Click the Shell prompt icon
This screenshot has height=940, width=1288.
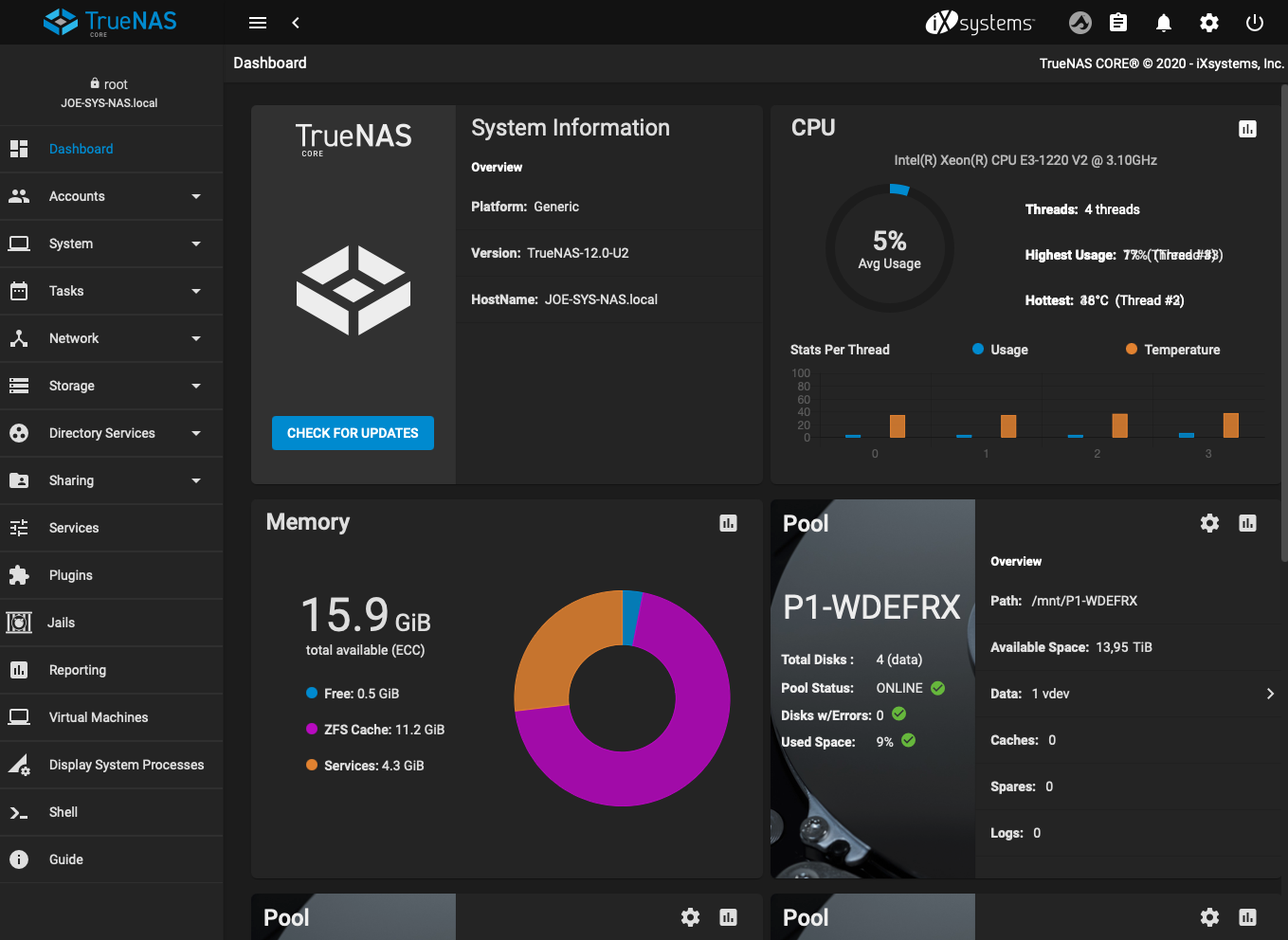click(19, 812)
